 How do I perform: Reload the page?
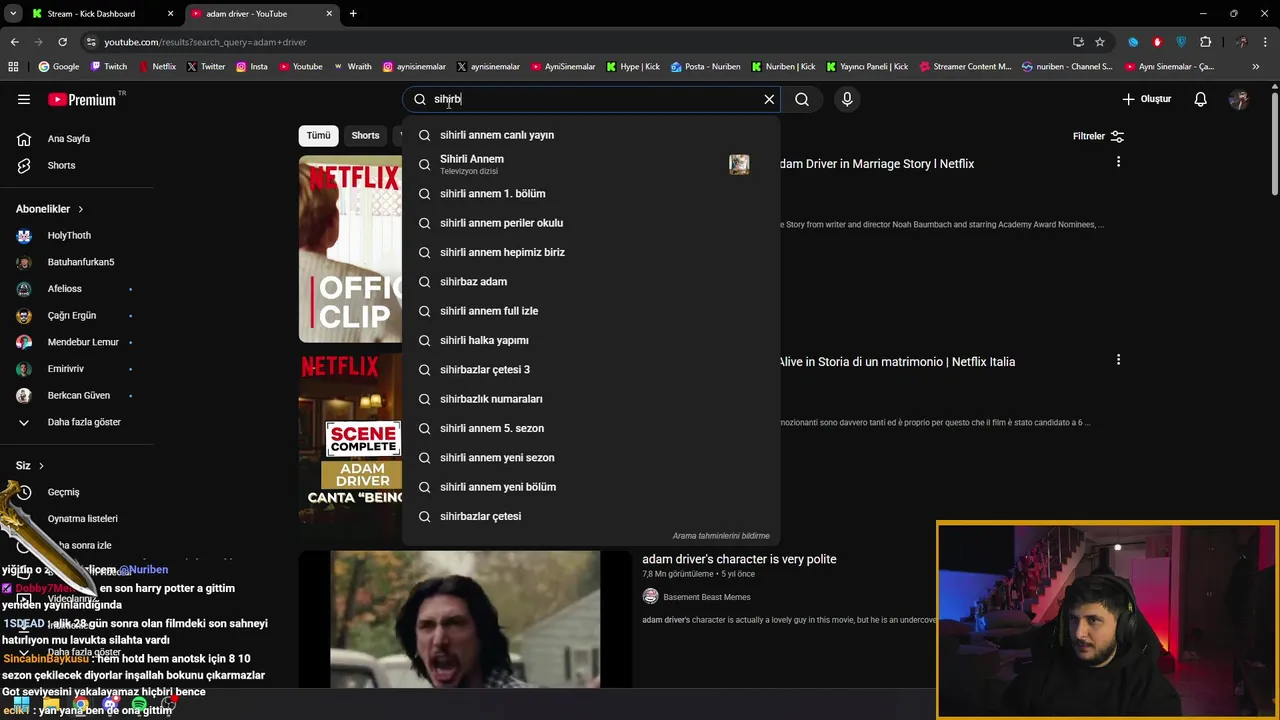(x=62, y=42)
